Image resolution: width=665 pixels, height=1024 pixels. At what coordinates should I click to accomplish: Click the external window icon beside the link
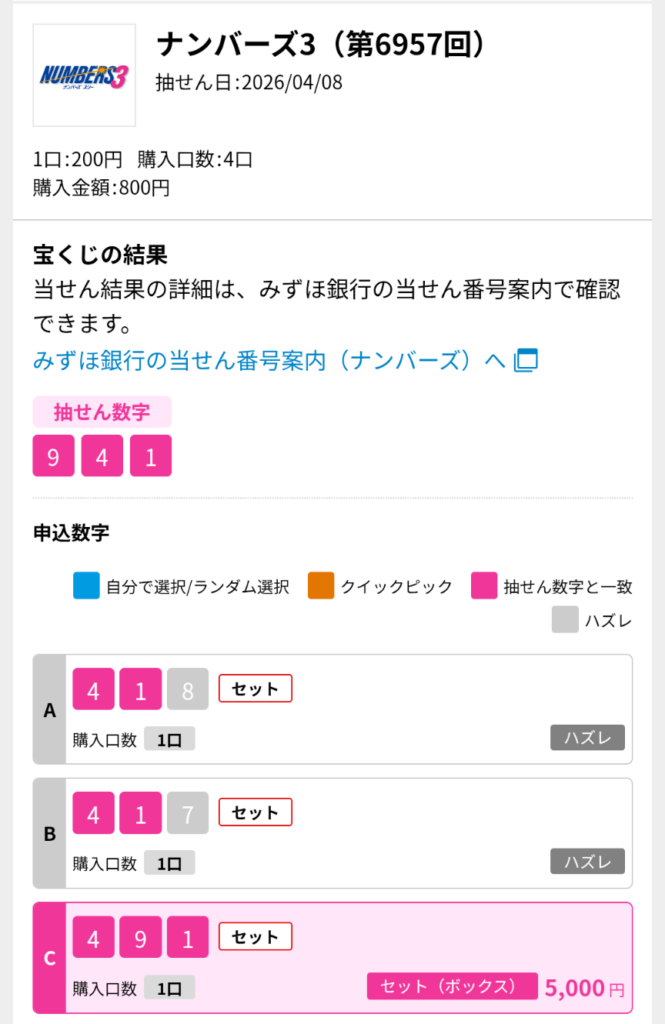[x=526, y=361]
